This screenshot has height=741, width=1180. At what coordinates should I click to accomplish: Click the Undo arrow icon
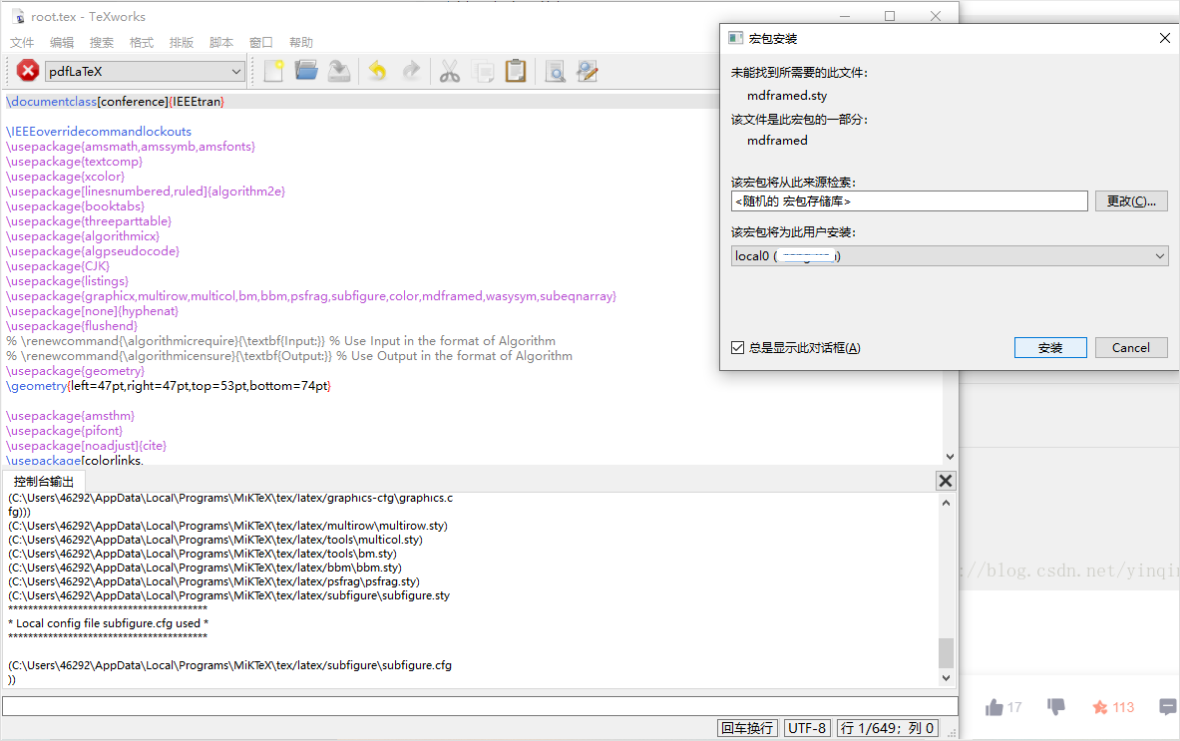[x=377, y=70]
